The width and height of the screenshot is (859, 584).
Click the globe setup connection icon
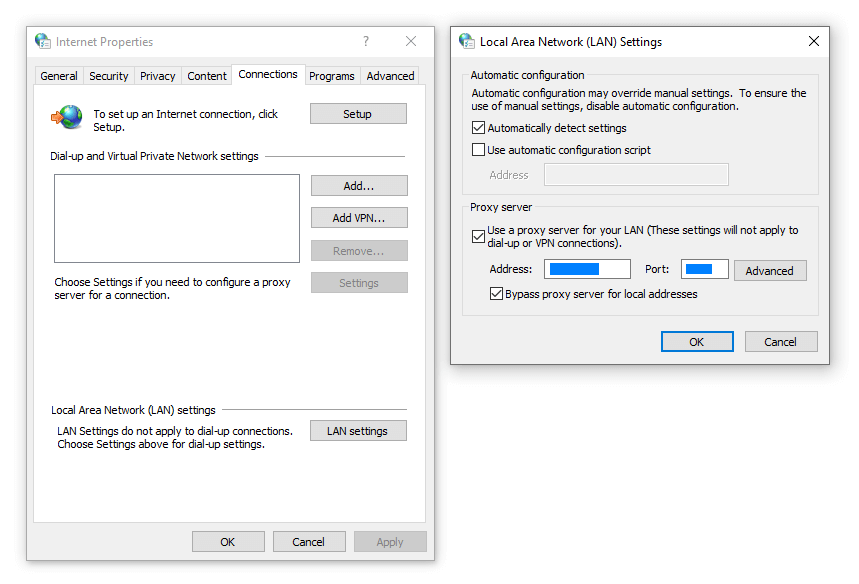pyautogui.click(x=67, y=117)
